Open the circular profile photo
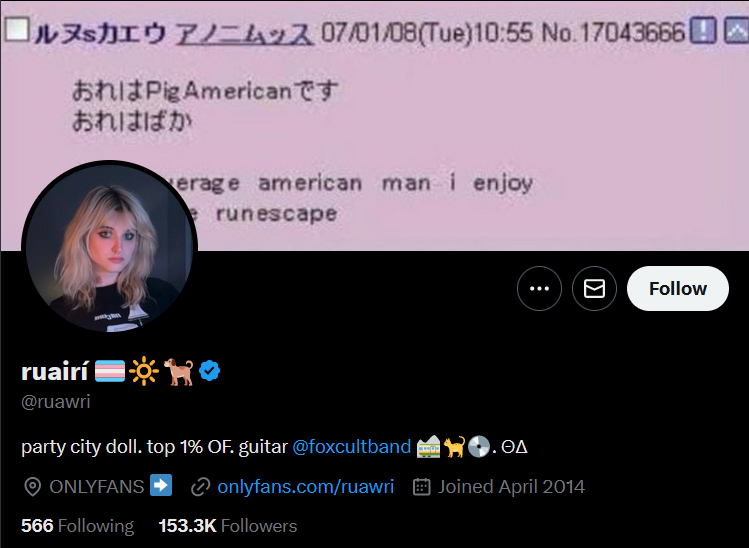Screen dimensions: 749x548 pyautogui.click(x=109, y=248)
